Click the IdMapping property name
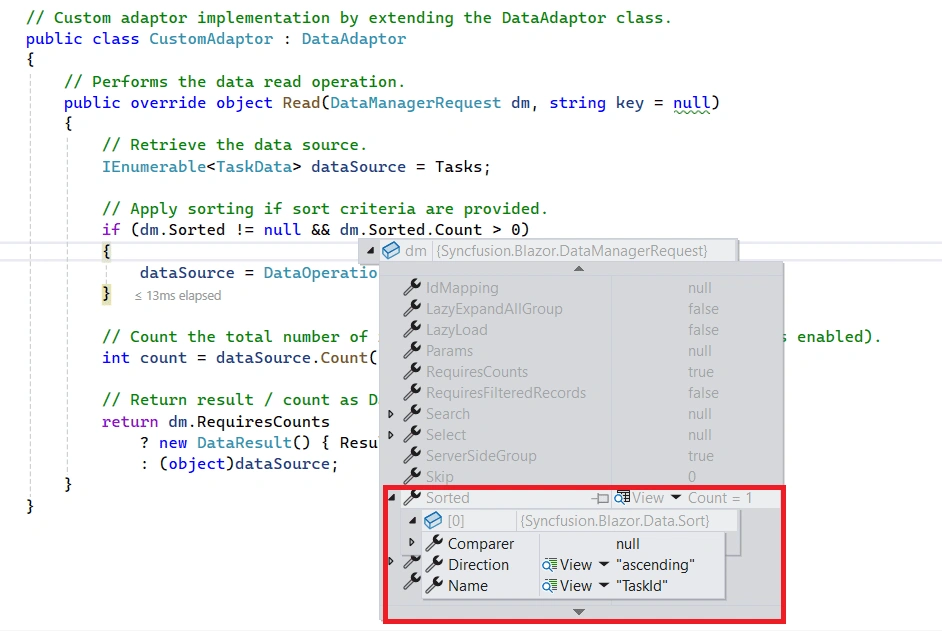 coord(462,288)
